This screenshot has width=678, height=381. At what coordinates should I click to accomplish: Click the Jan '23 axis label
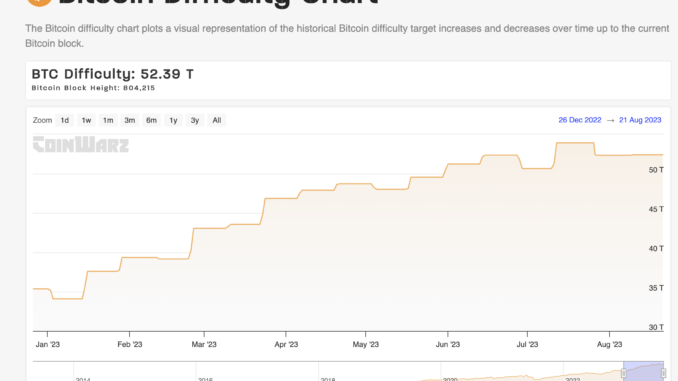click(x=48, y=344)
